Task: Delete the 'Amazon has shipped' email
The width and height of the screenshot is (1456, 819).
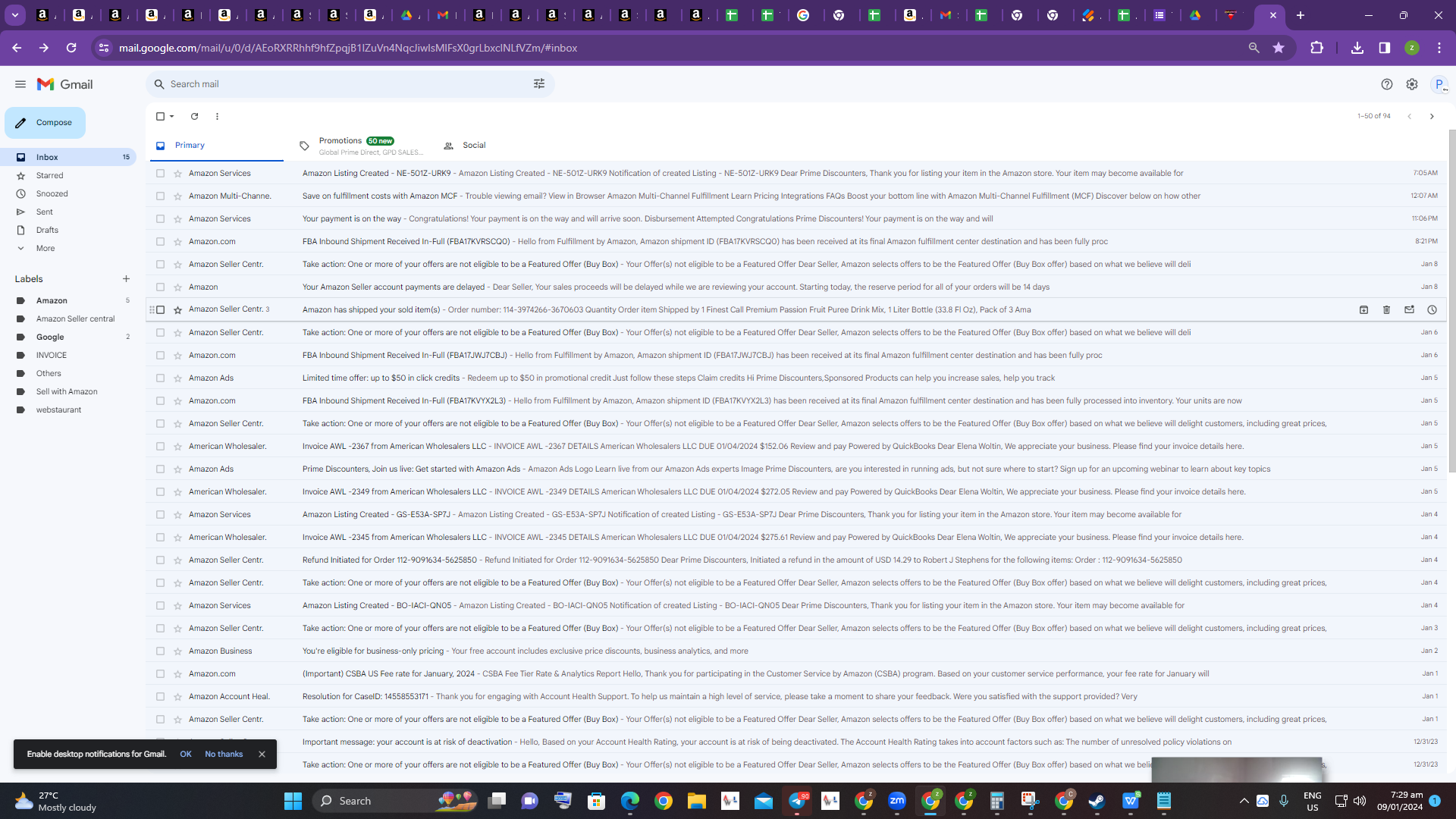Action: (1386, 310)
